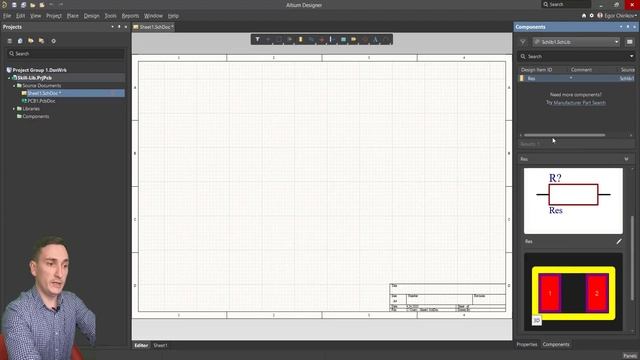Open the Design menu
Screen dimensions: 640x360
click(91, 16)
